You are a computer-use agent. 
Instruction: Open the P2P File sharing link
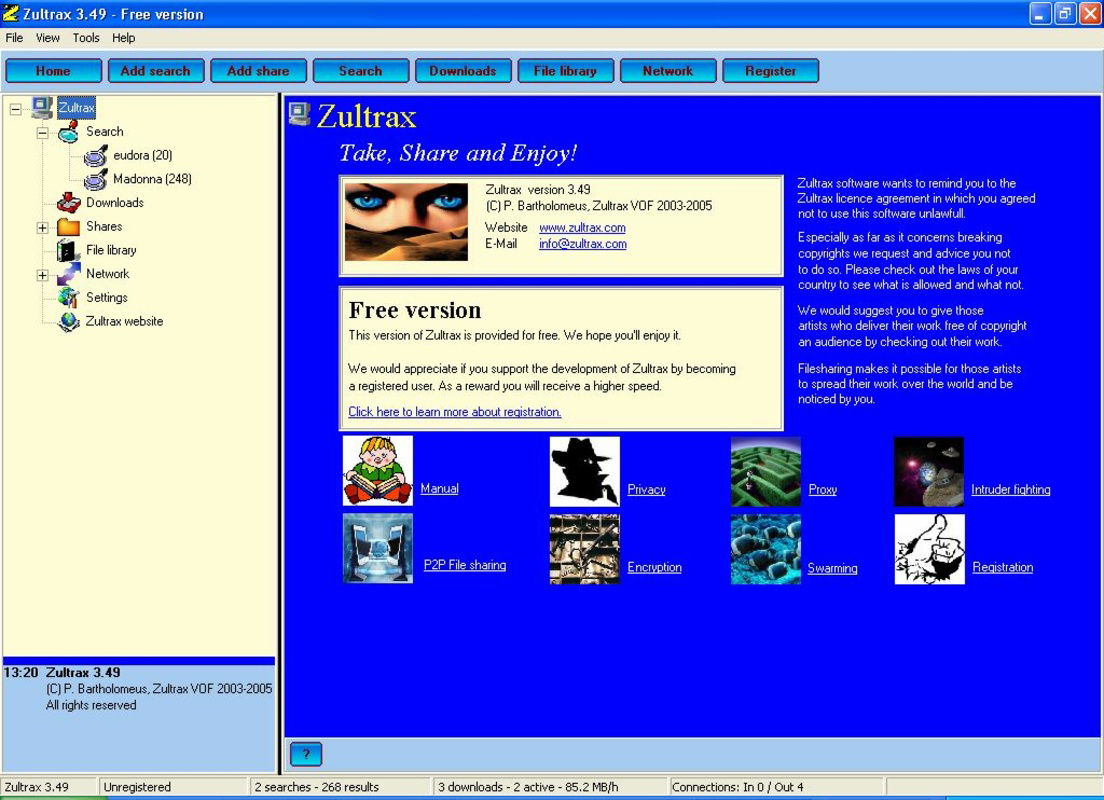point(465,565)
